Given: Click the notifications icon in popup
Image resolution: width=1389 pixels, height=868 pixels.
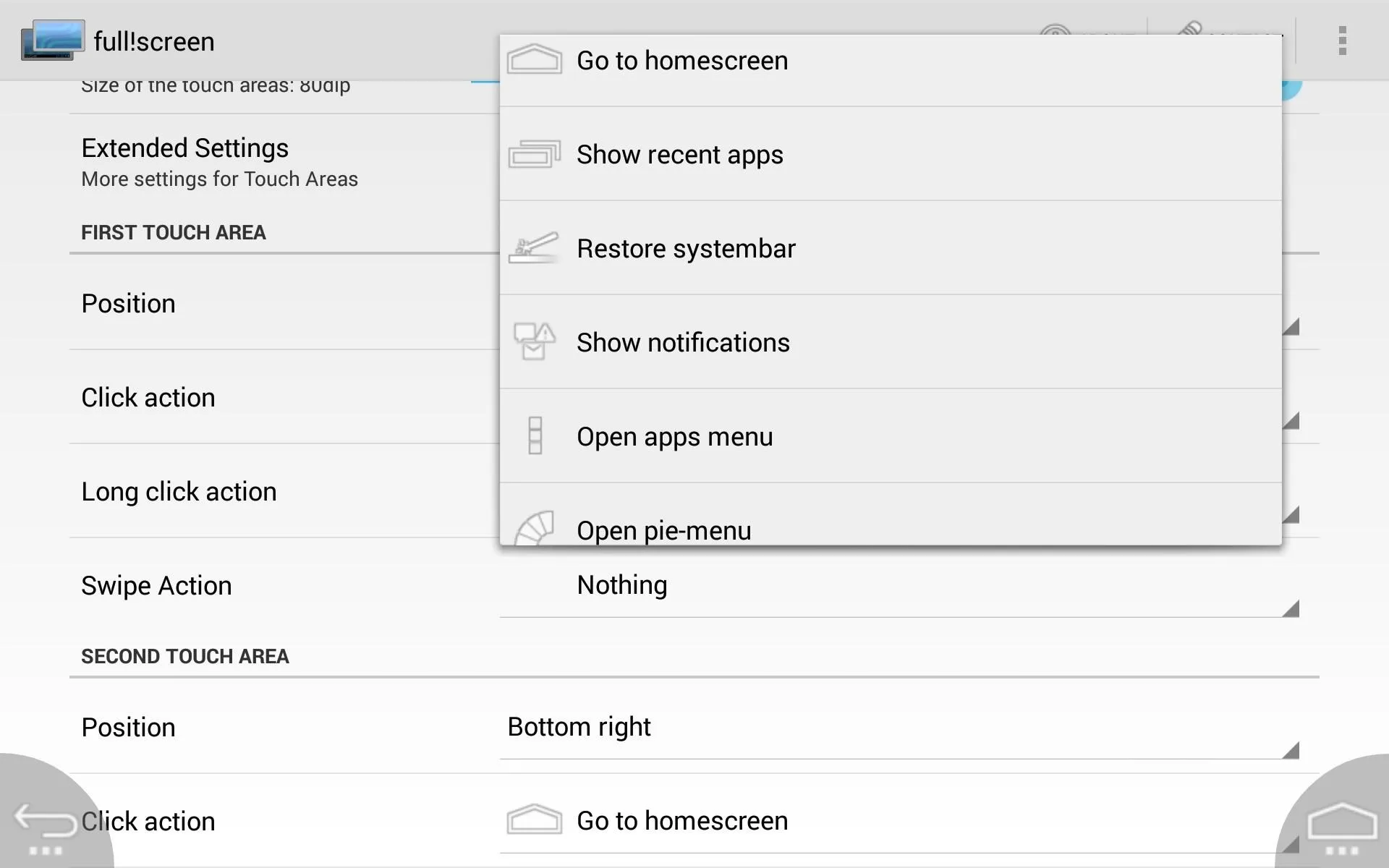Looking at the screenshot, I should pyautogui.click(x=534, y=341).
